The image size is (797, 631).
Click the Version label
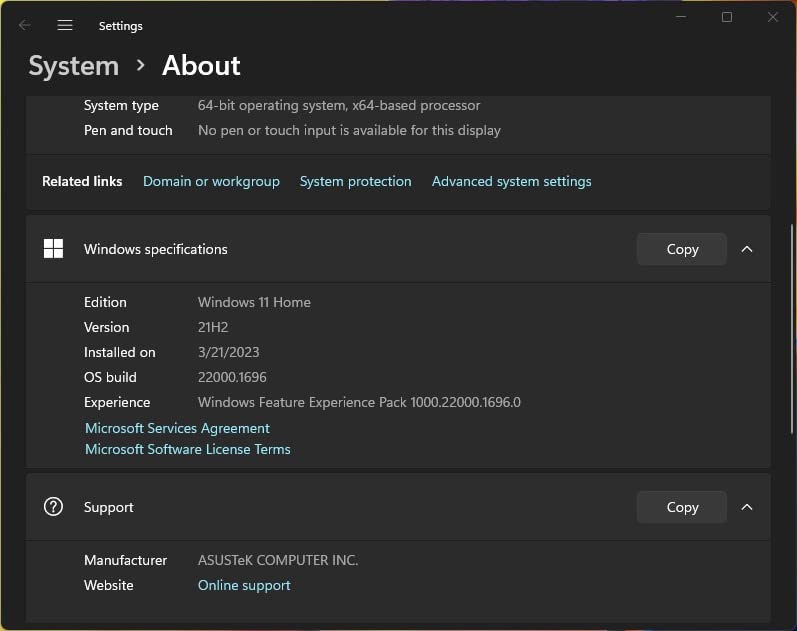pos(106,327)
